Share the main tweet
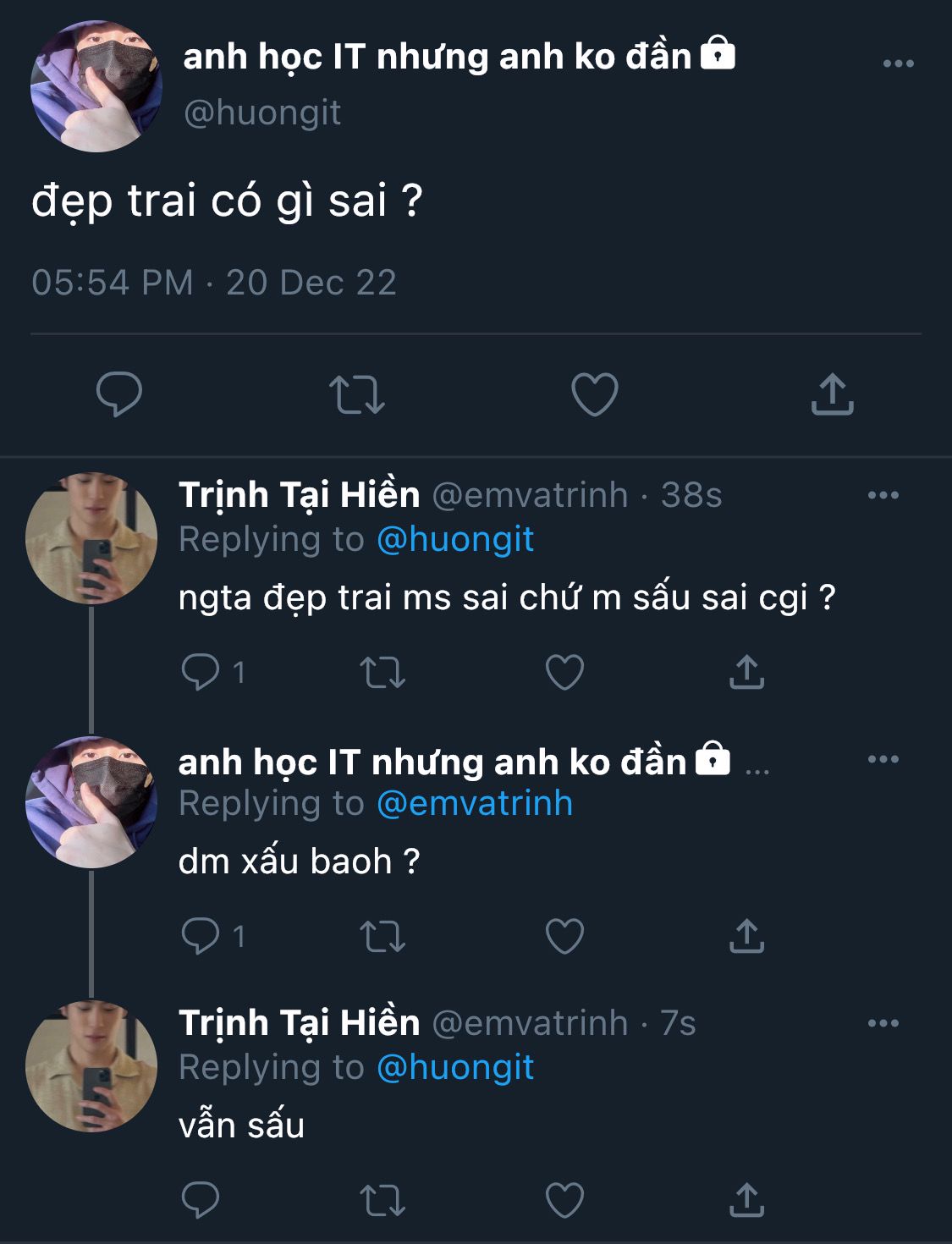 click(x=833, y=394)
